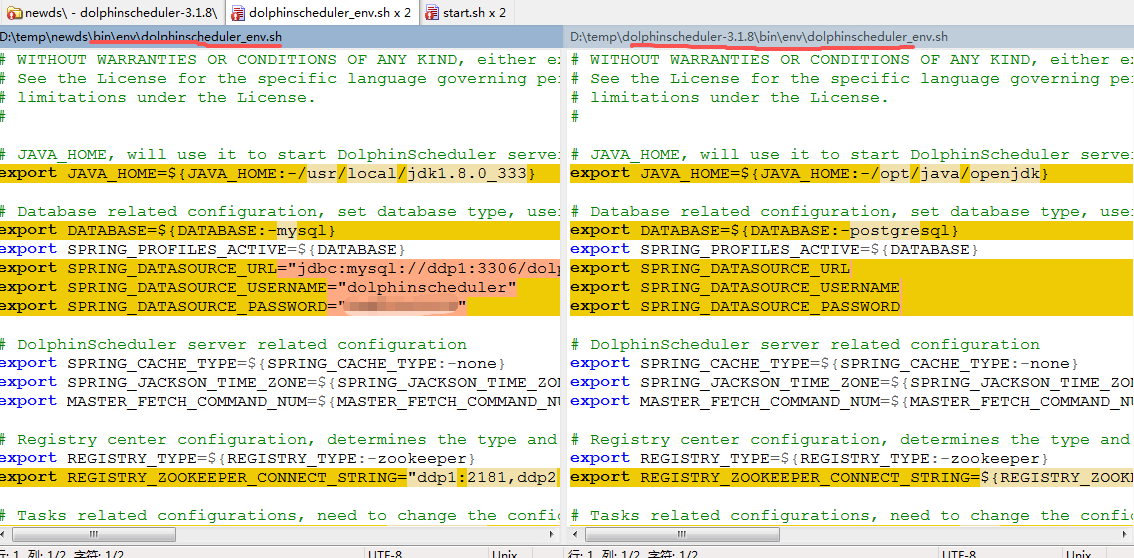The height and width of the screenshot is (558, 1134).
Task: Click left pane REGISTRY_TYPE zookeeper line
Action: click(237, 458)
